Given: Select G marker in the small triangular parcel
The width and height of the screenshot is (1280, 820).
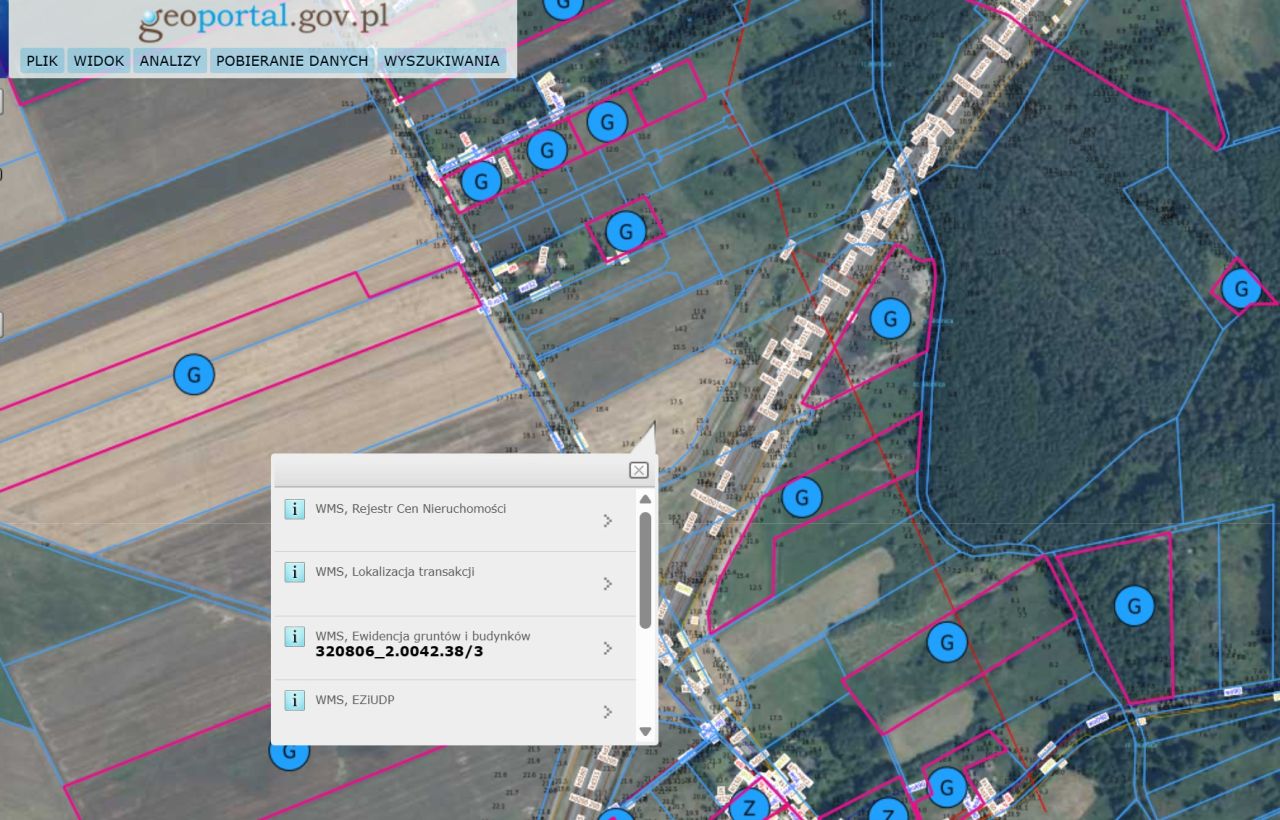Looking at the screenshot, I should [x=1241, y=289].
